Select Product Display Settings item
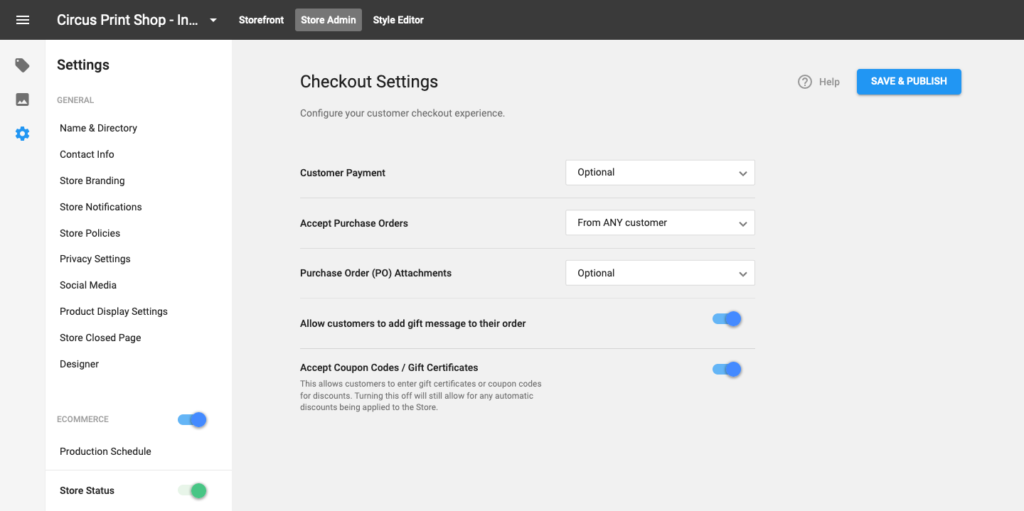This screenshot has height=511, width=1024. (114, 312)
